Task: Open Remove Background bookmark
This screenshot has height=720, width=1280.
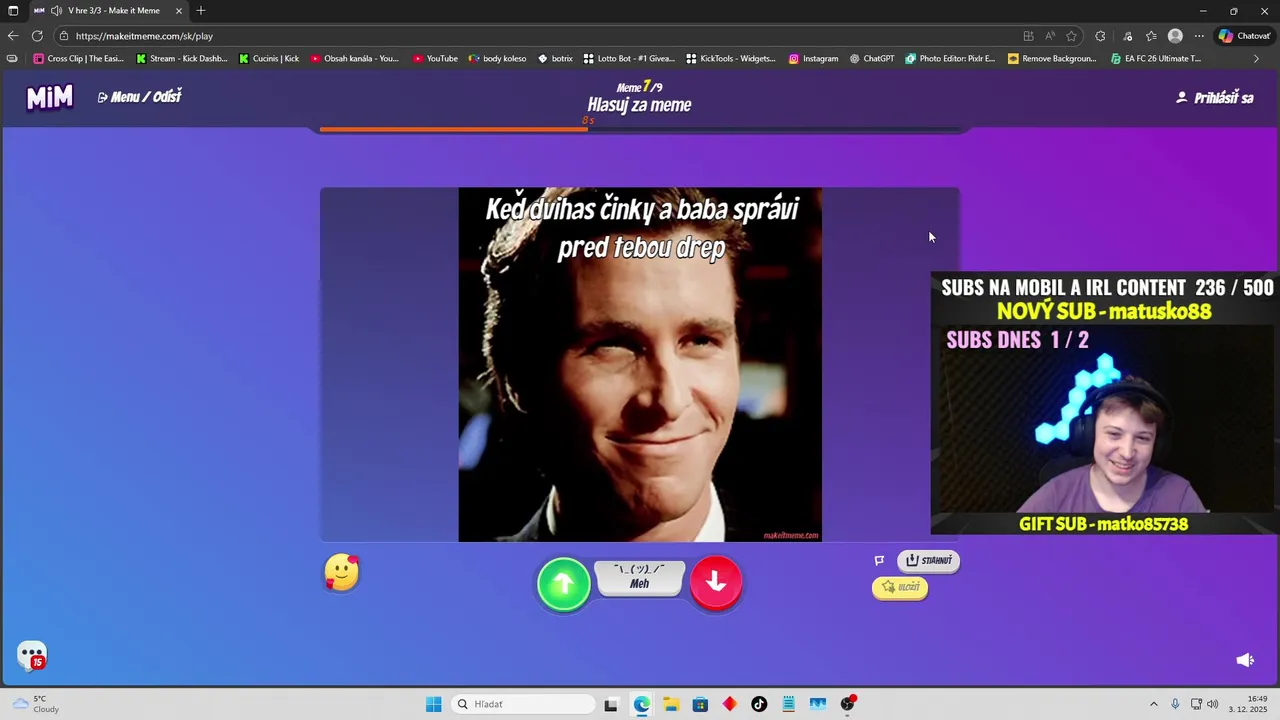Action: [1053, 59]
